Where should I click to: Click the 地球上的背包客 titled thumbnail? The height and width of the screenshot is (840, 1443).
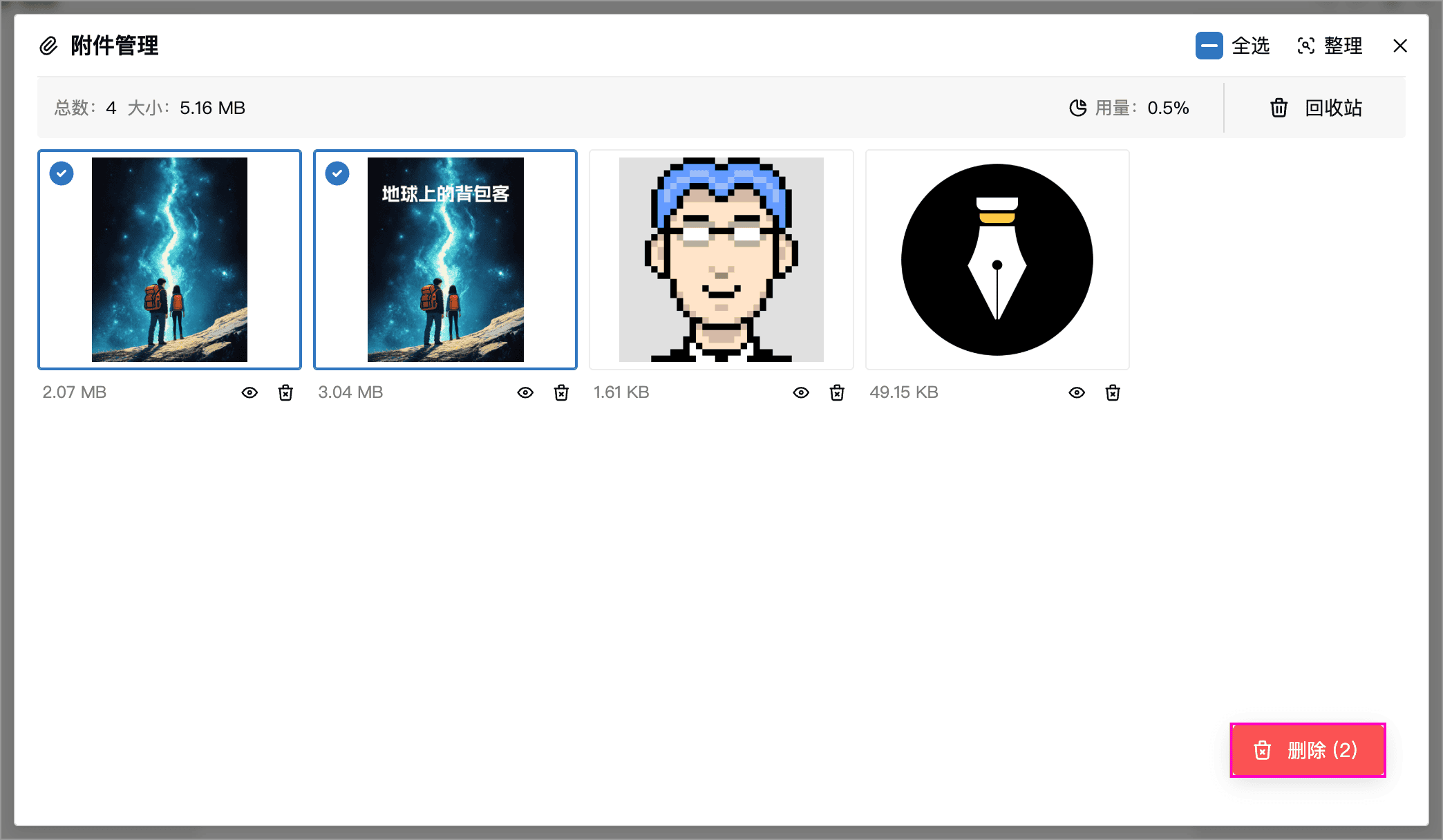point(445,260)
